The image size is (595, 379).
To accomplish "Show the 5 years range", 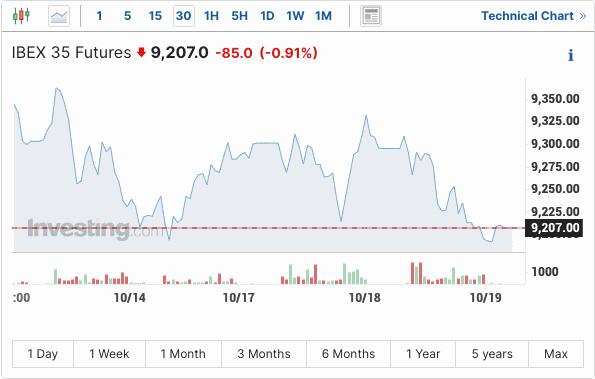I will click(492, 354).
